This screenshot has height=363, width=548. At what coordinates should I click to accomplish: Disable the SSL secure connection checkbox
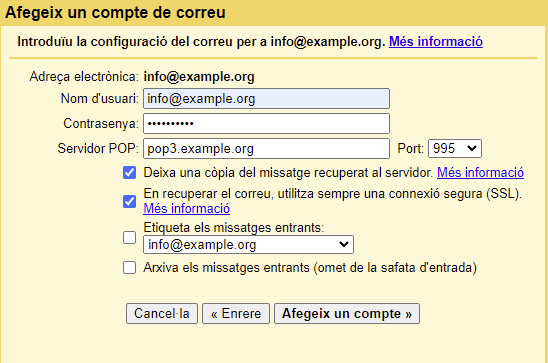[129, 201]
